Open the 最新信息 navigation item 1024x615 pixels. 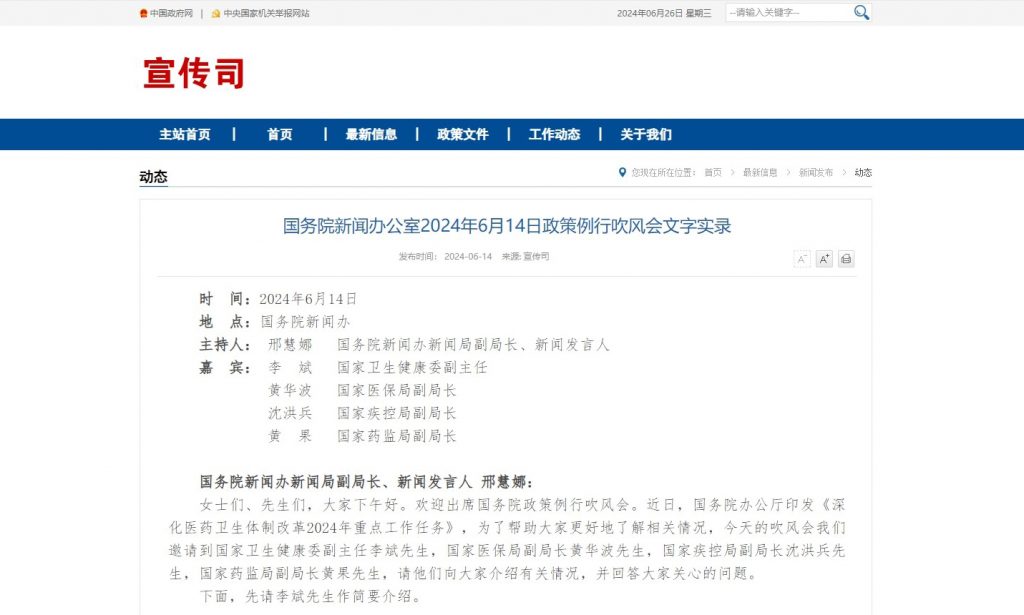[x=371, y=135]
